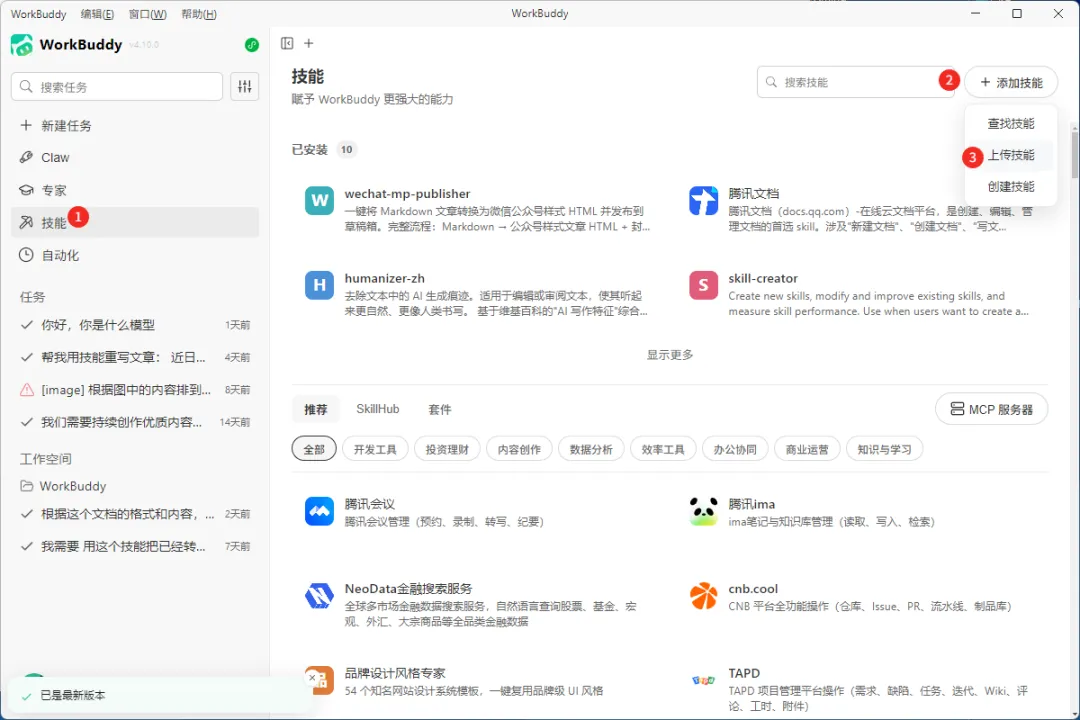Open the wechat-mp-publisher skill title
The height and width of the screenshot is (720, 1080).
coord(407,194)
